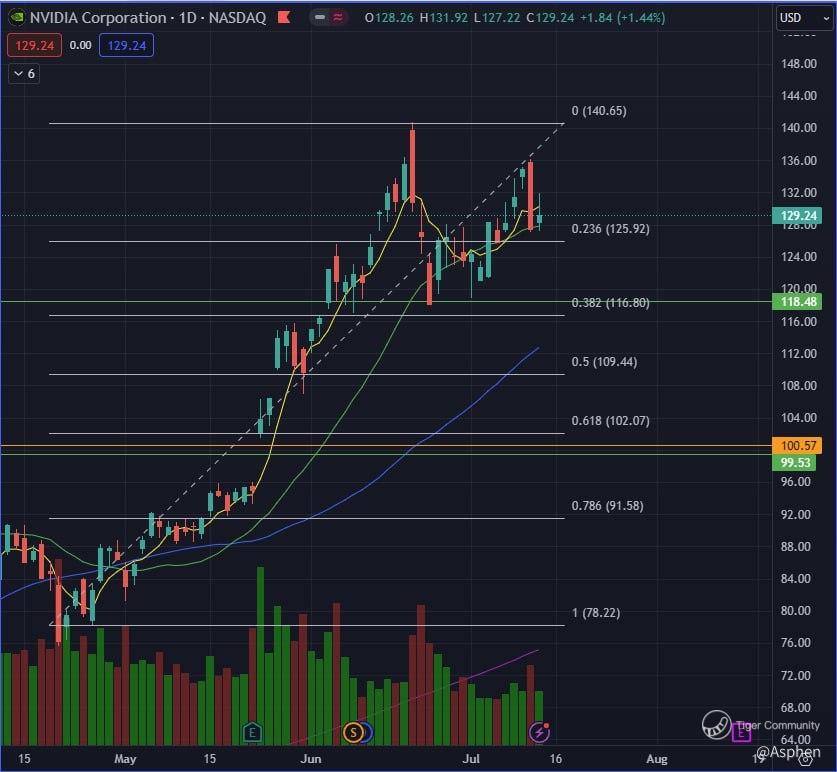Click the Jun label on time axis

tap(311, 759)
